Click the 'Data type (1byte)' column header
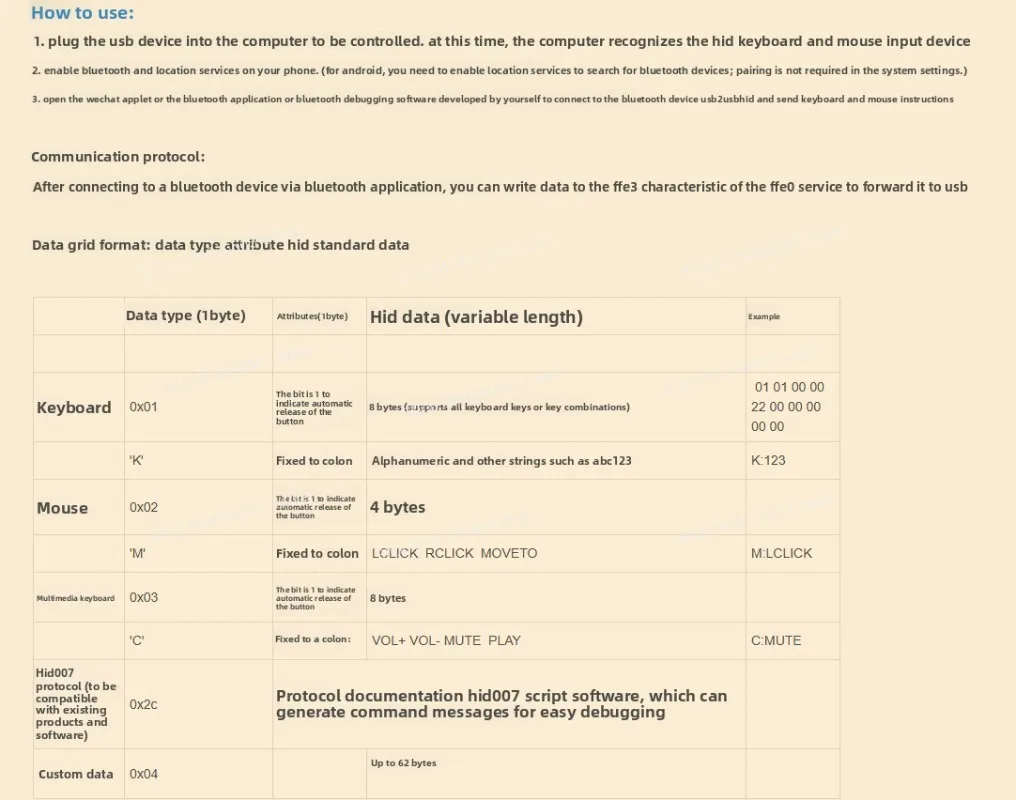This screenshot has height=800, width=1016. tap(185, 315)
